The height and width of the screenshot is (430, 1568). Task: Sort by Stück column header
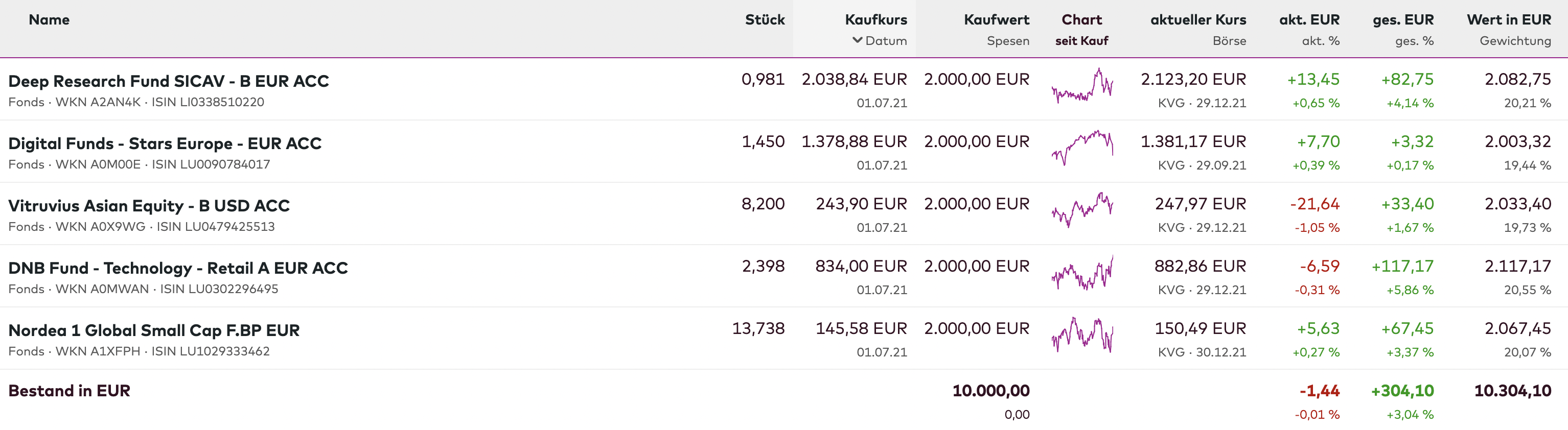765,19
